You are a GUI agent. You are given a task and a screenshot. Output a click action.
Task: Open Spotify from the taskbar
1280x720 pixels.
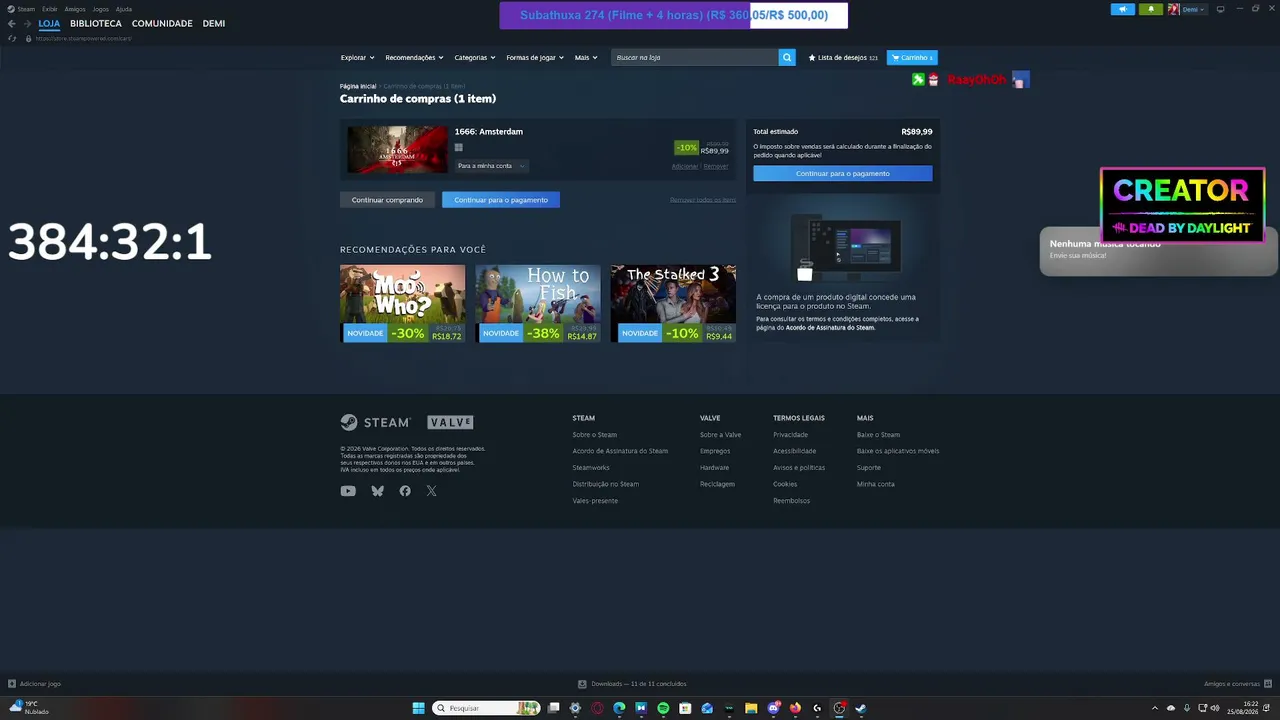coord(663,708)
